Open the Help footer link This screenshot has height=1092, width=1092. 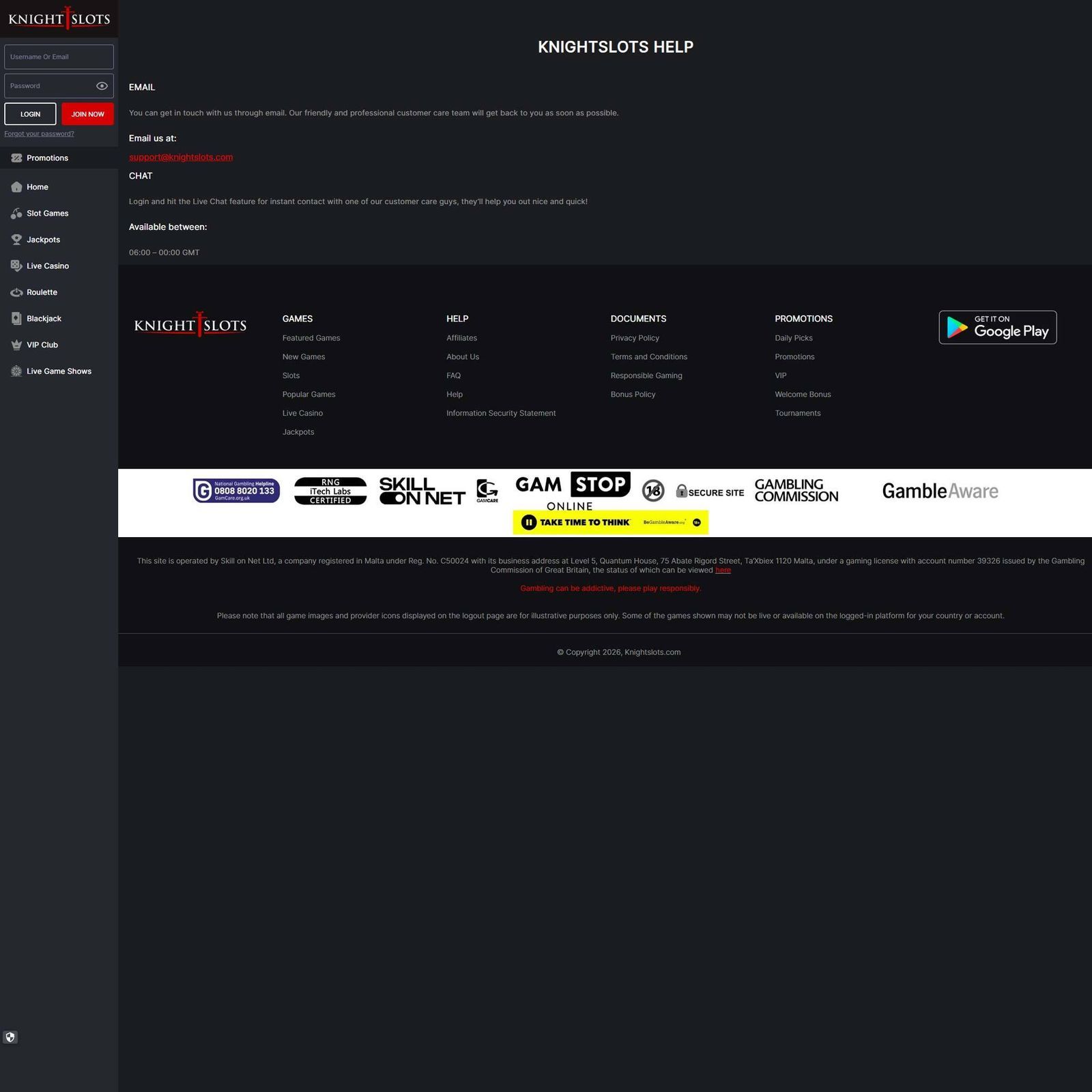pos(455,394)
